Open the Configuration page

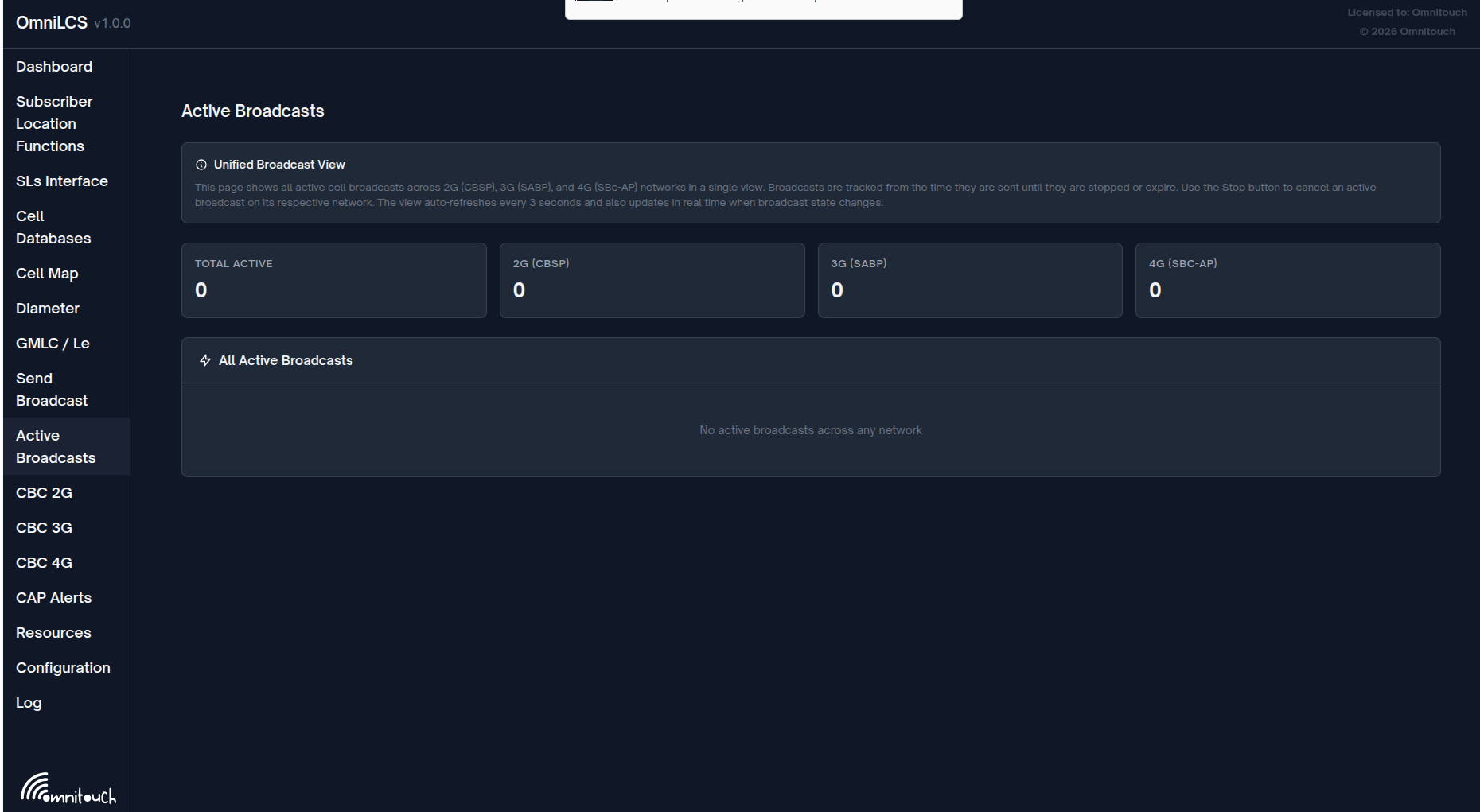[x=63, y=668]
